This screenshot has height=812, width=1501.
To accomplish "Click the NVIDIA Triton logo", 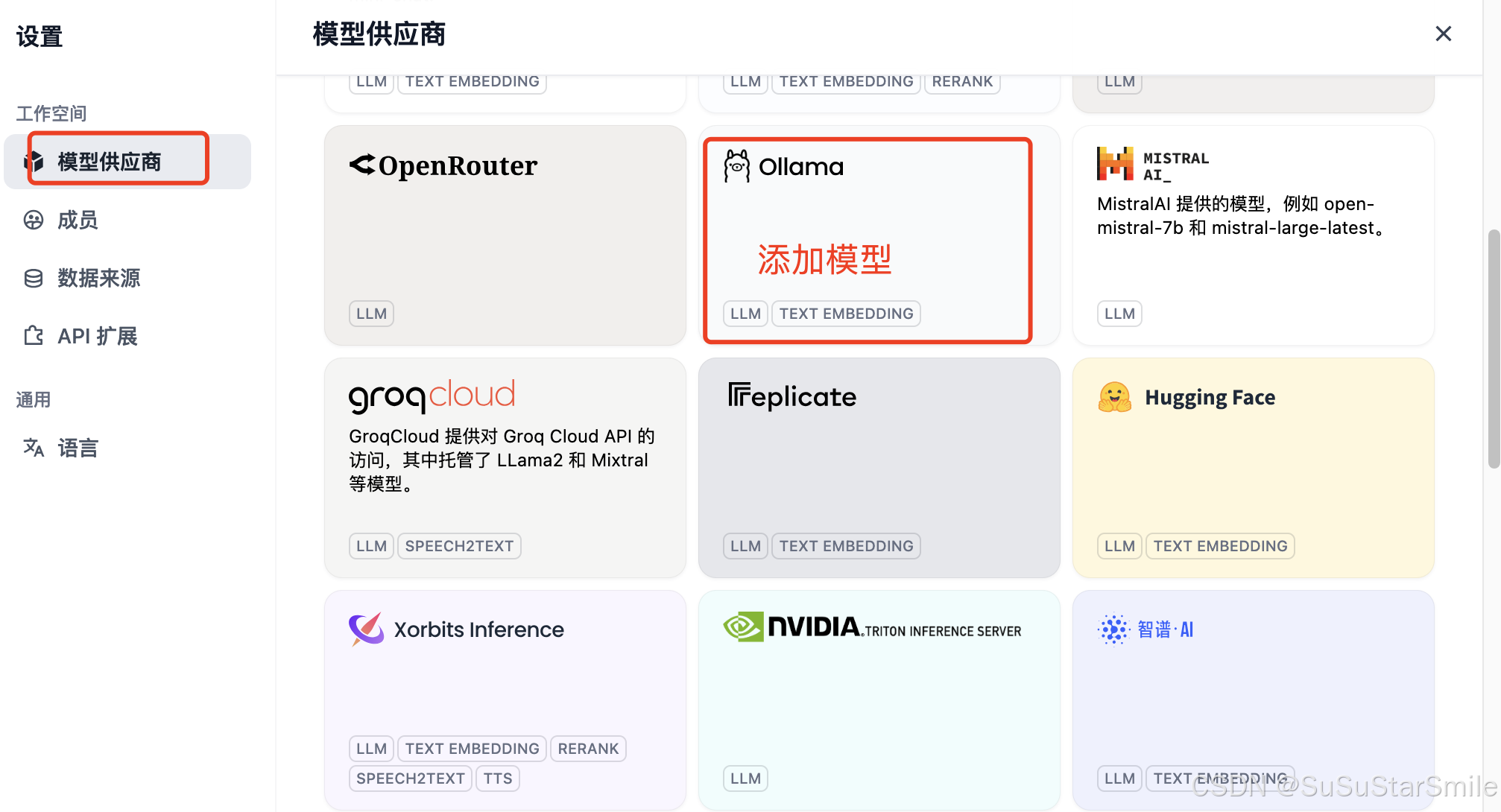I will coord(872,627).
